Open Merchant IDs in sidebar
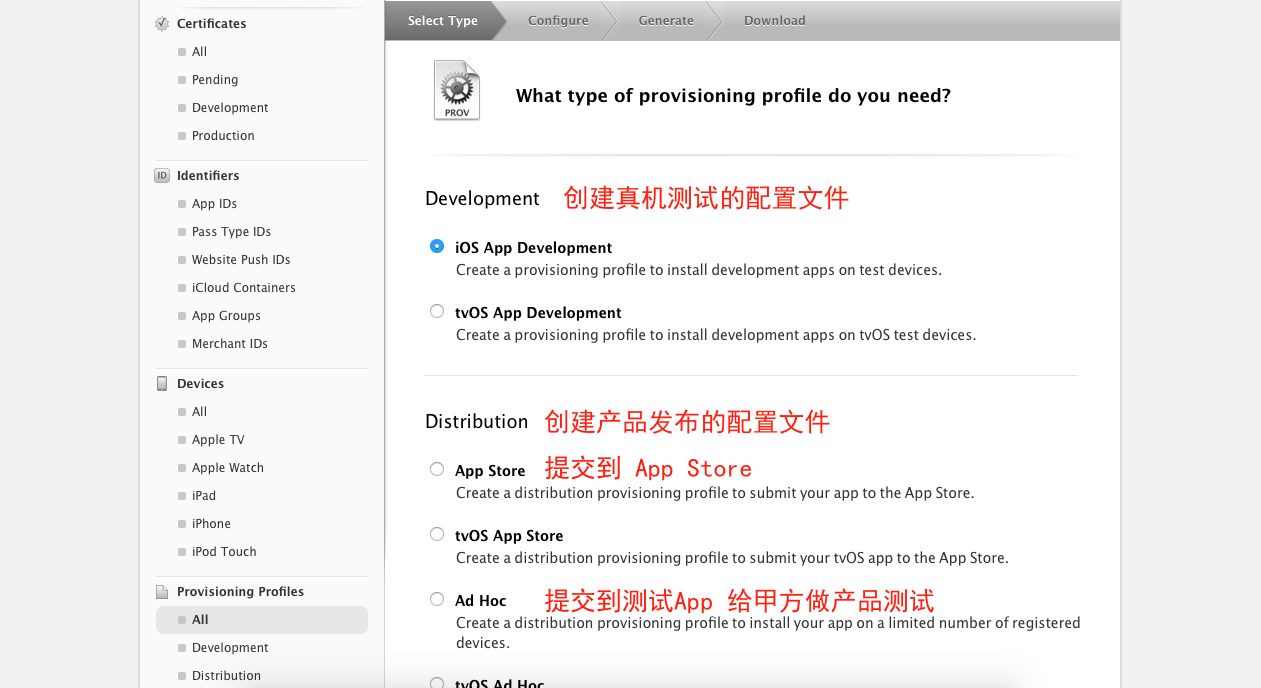Screen dimensions: 1261x688 pos(230,344)
